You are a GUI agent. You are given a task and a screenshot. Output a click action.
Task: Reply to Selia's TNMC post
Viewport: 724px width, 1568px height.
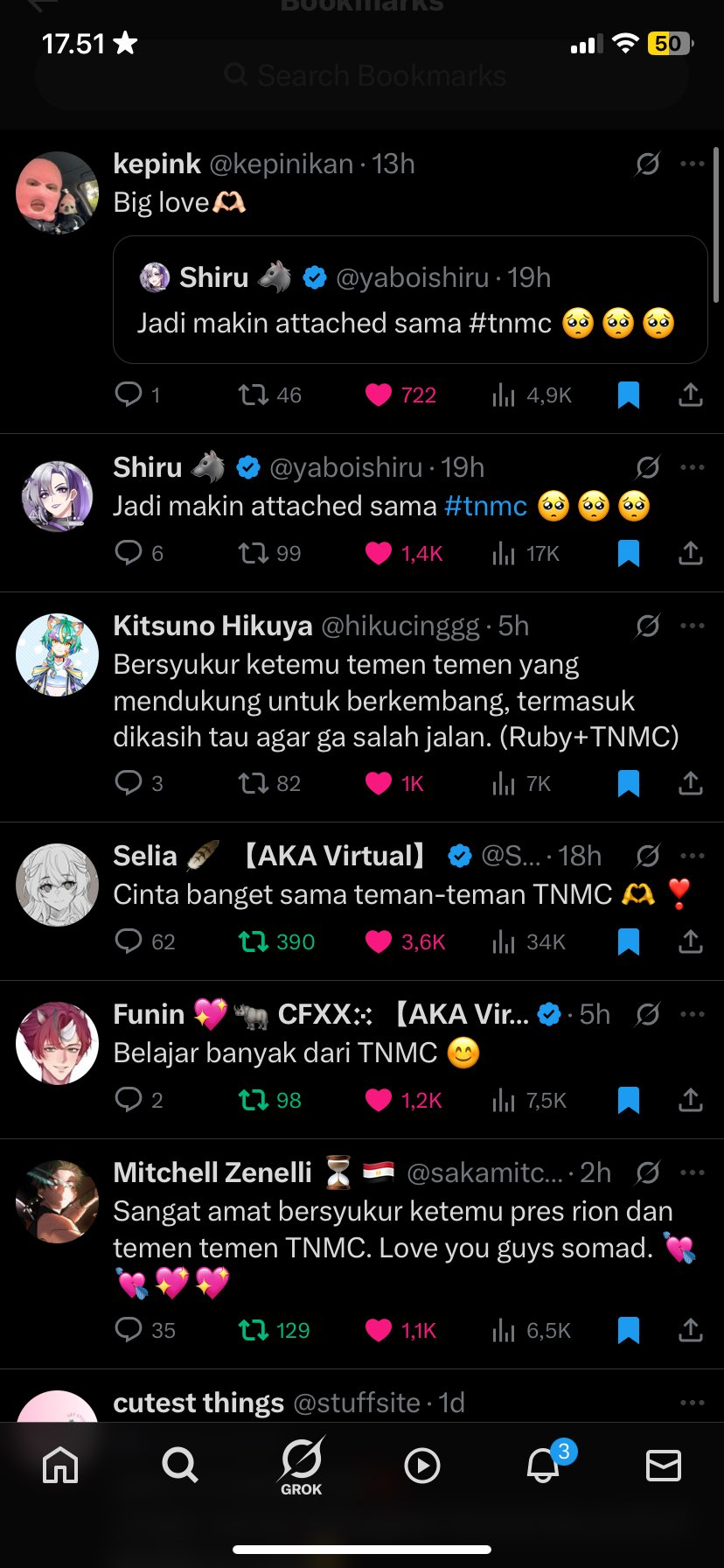[x=129, y=941]
